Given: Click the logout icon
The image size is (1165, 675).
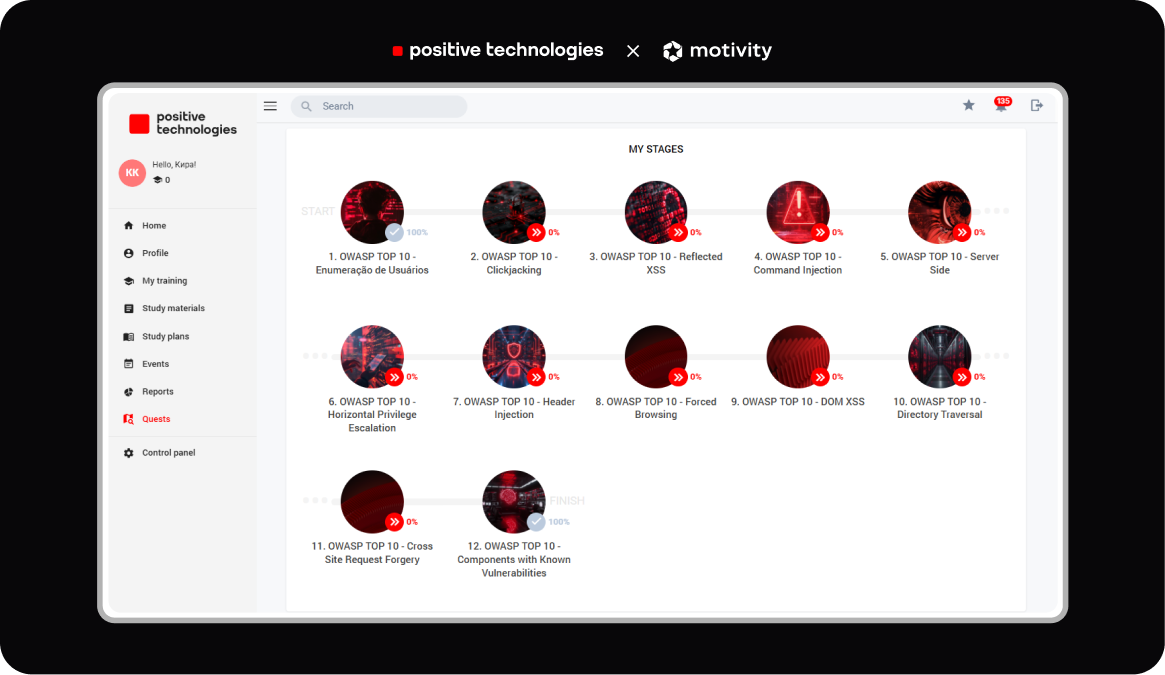Looking at the screenshot, I should click(x=1037, y=105).
